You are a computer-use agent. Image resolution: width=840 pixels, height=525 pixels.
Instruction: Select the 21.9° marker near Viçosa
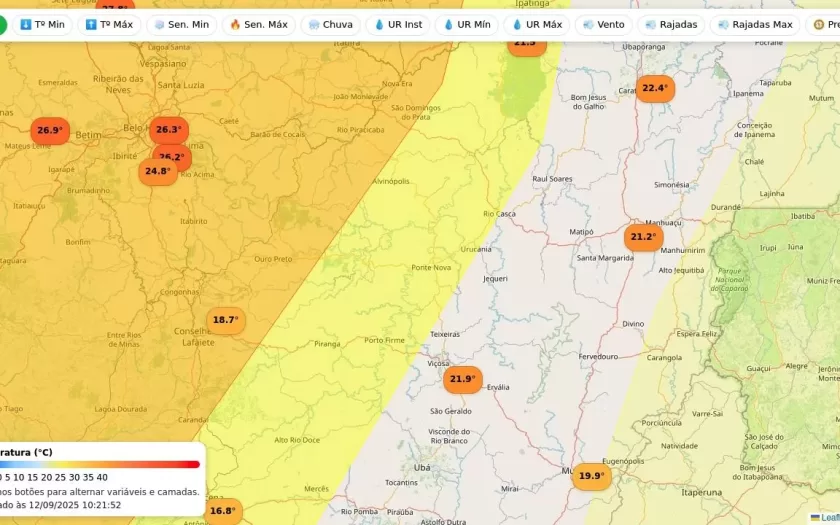462,379
